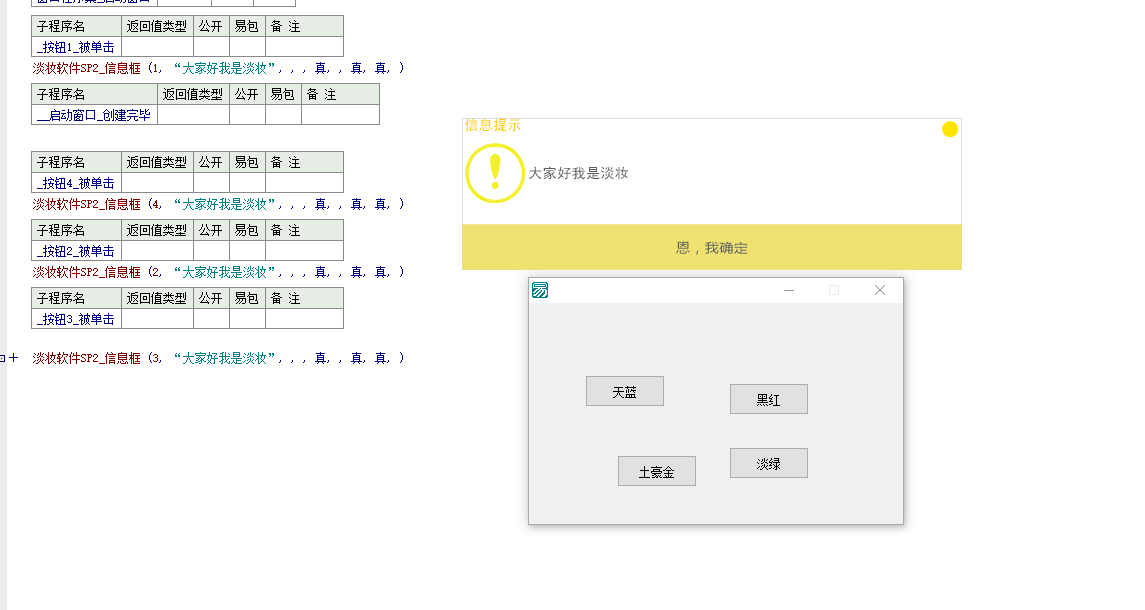Choose the 土豪金 button
Screen dimensions: 1145x610
tap(656, 472)
